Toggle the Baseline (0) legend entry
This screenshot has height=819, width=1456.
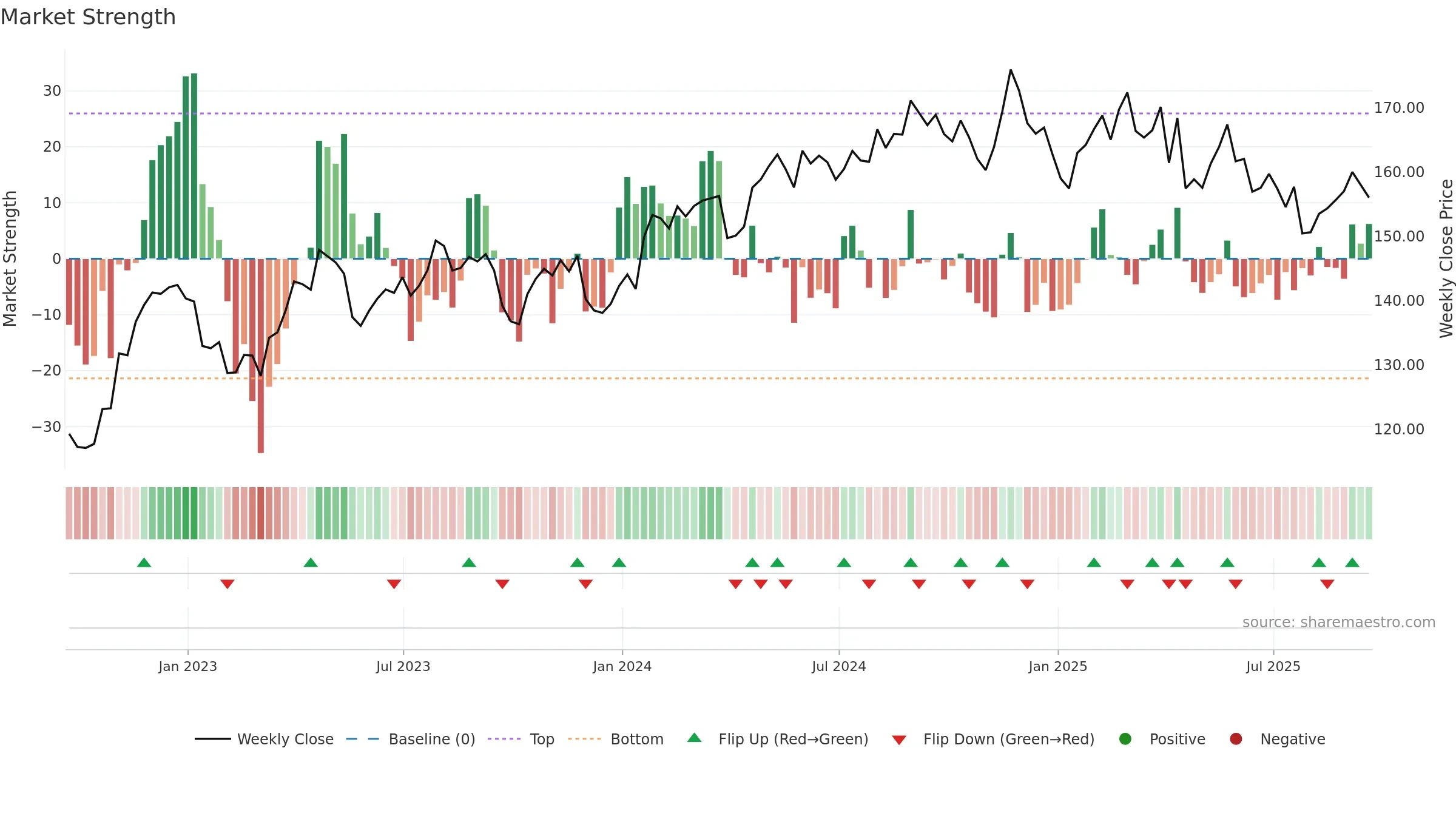pyautogui.click(x=411, y=739)
